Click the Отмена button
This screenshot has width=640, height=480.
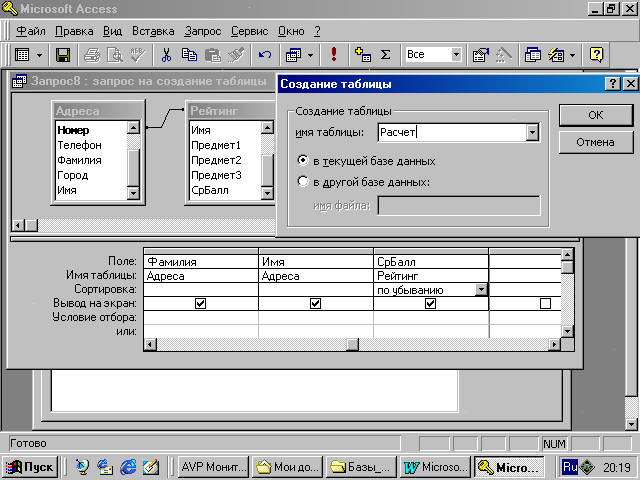click(x=596, y=142)
